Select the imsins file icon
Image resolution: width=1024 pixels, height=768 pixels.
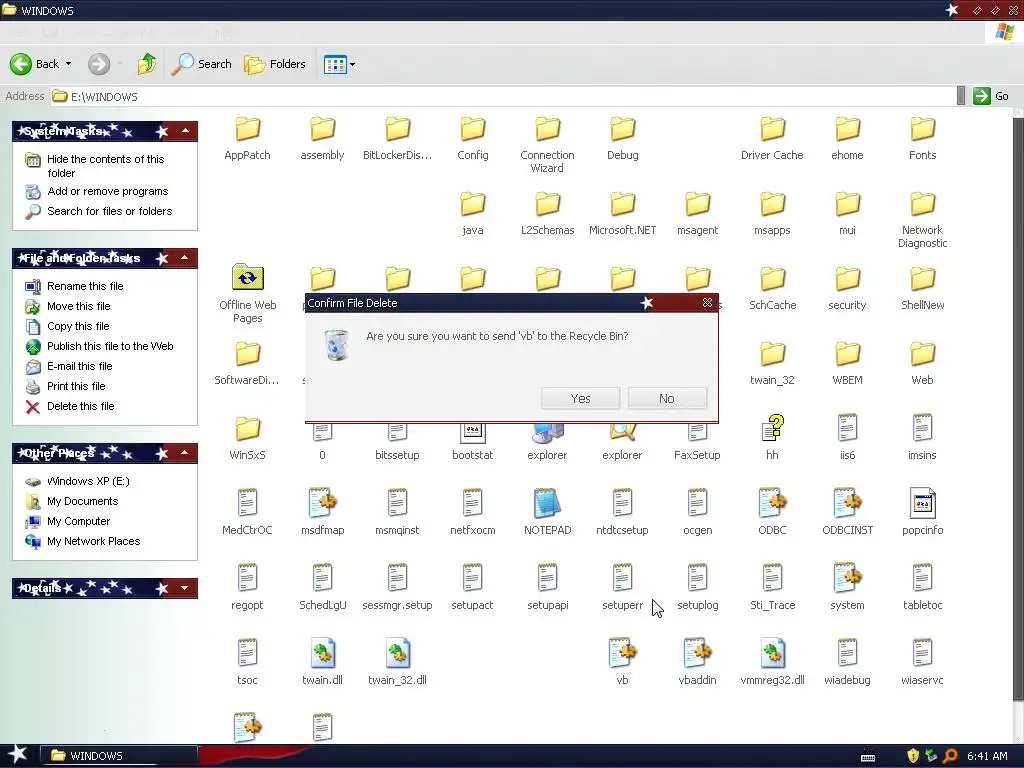(922, 428)
